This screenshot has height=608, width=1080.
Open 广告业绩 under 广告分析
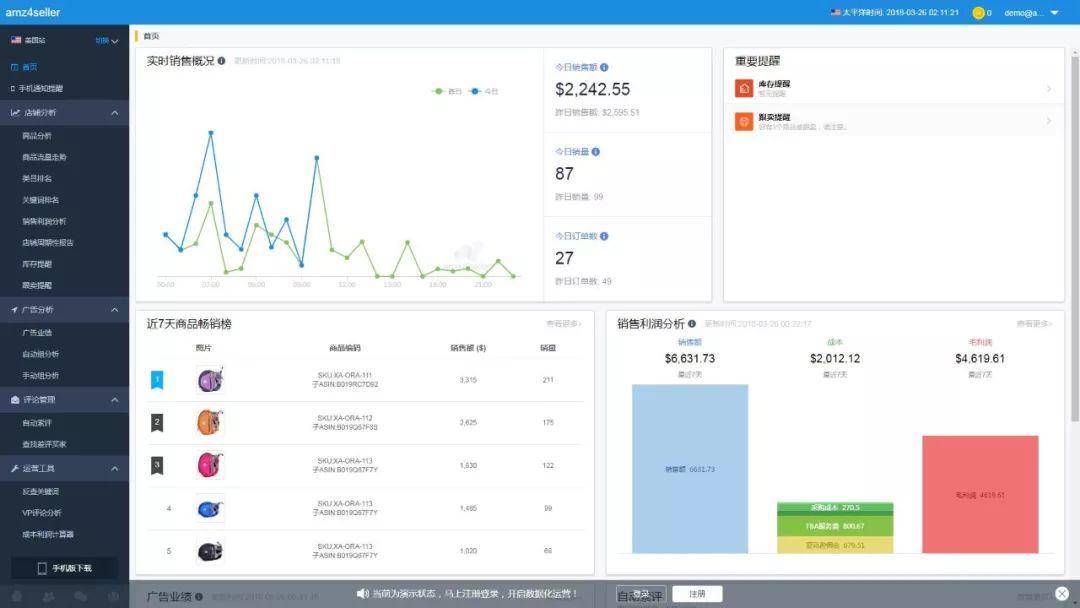pyautogui.click(x=37, y=333)
